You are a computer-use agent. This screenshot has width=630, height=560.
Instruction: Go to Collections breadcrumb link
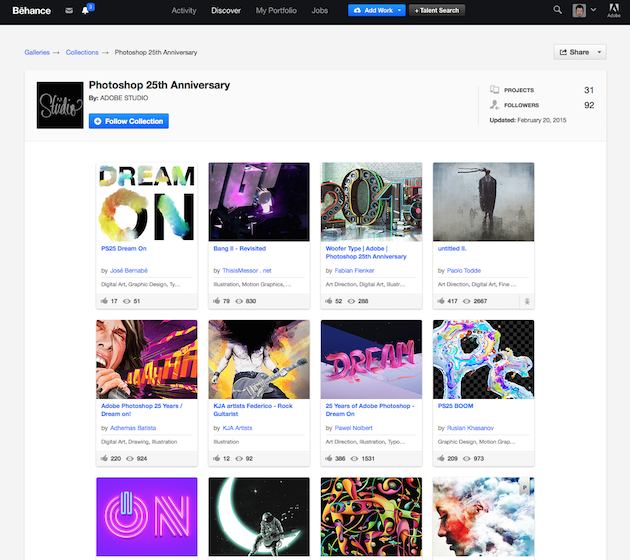[x=82, y=52]
